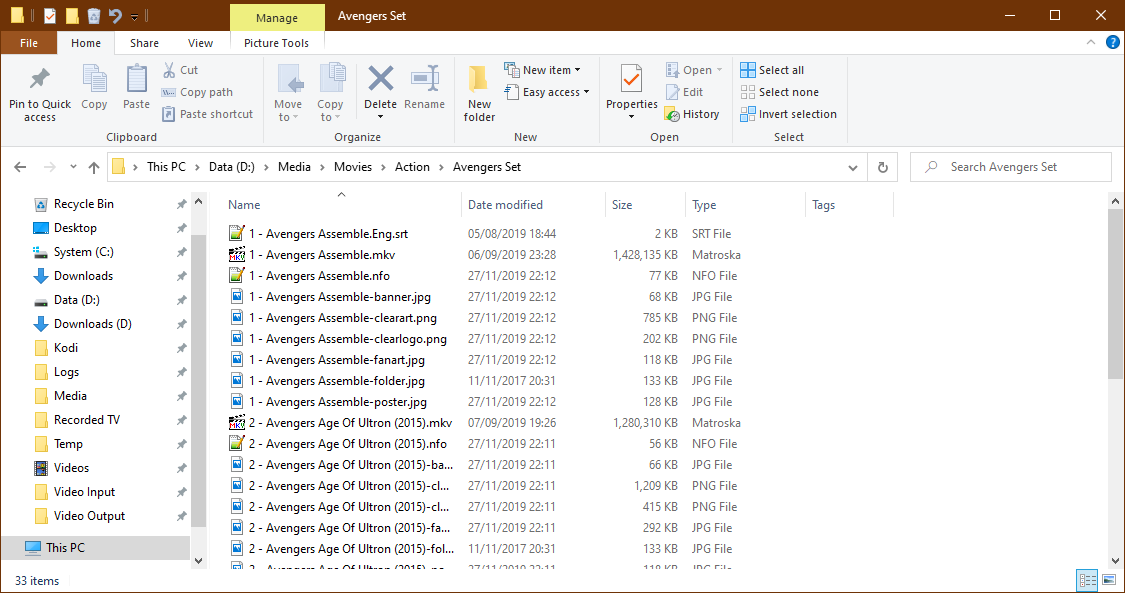Open Downloads (D) in navigation pane

tap(93, 323)
